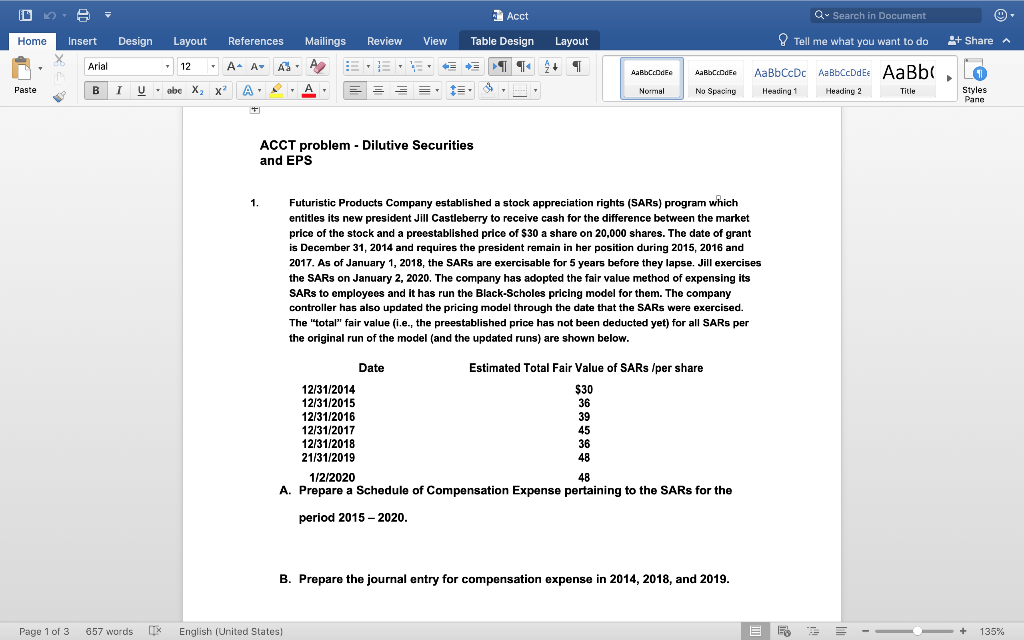This screenshot has width=1024, height=640.
Task: Toggle paragraph marks visibility
Action: pos(578,67)
